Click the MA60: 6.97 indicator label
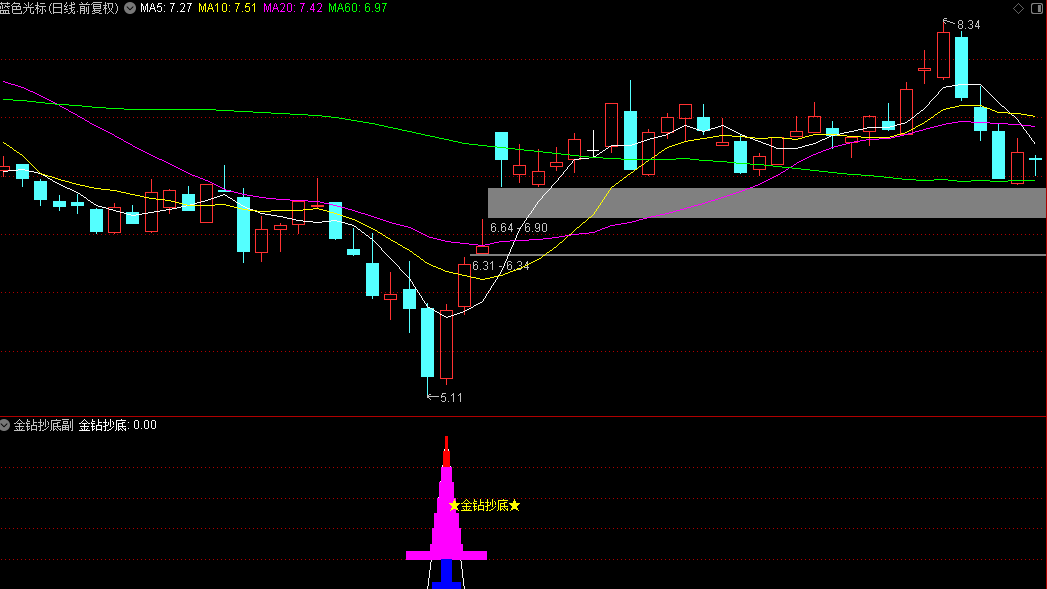The width and height of the screenshot is (1047, 589). [x=357, y=8]
